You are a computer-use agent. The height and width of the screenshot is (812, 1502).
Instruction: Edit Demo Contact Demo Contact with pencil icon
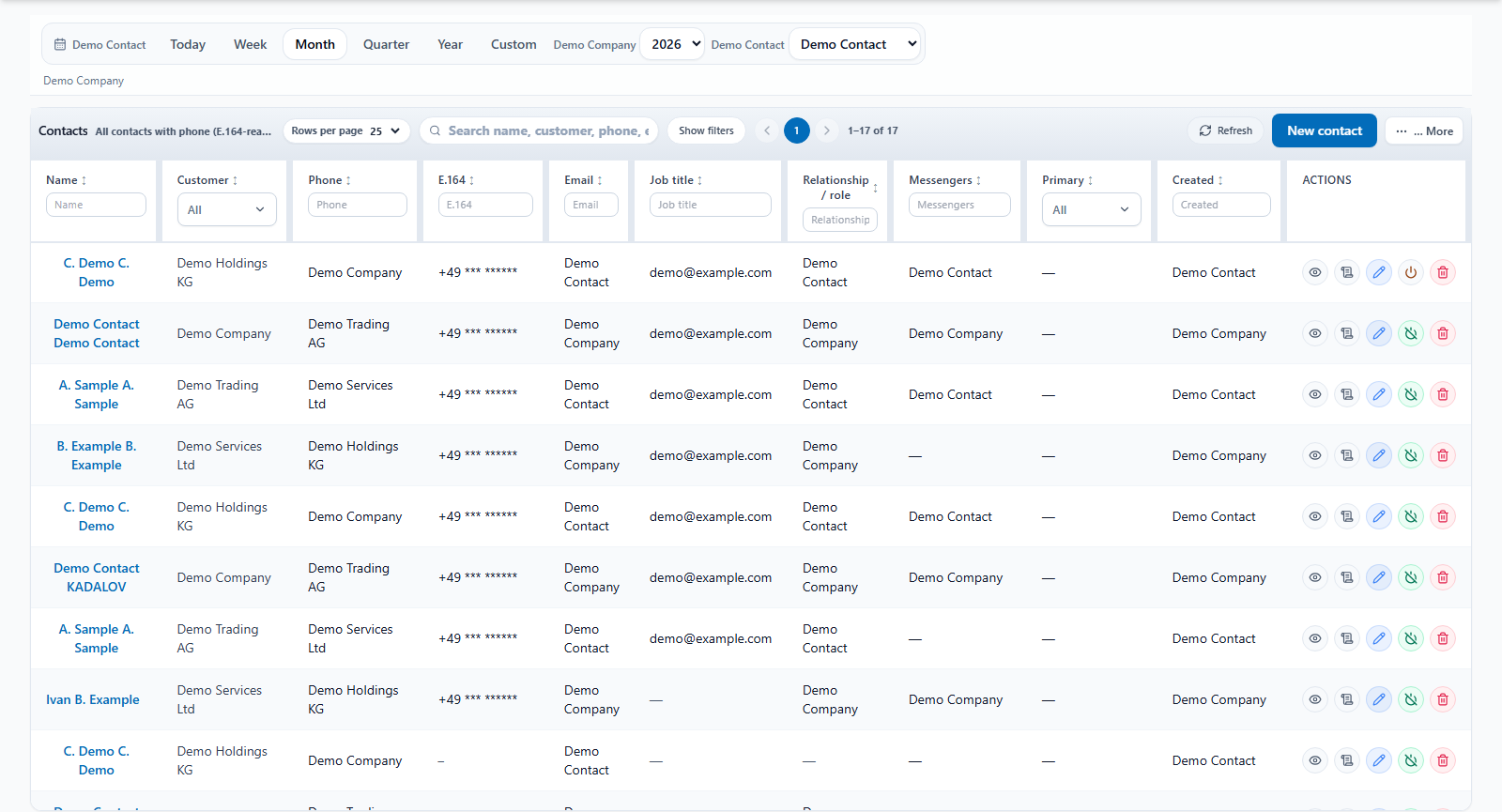1379,333
